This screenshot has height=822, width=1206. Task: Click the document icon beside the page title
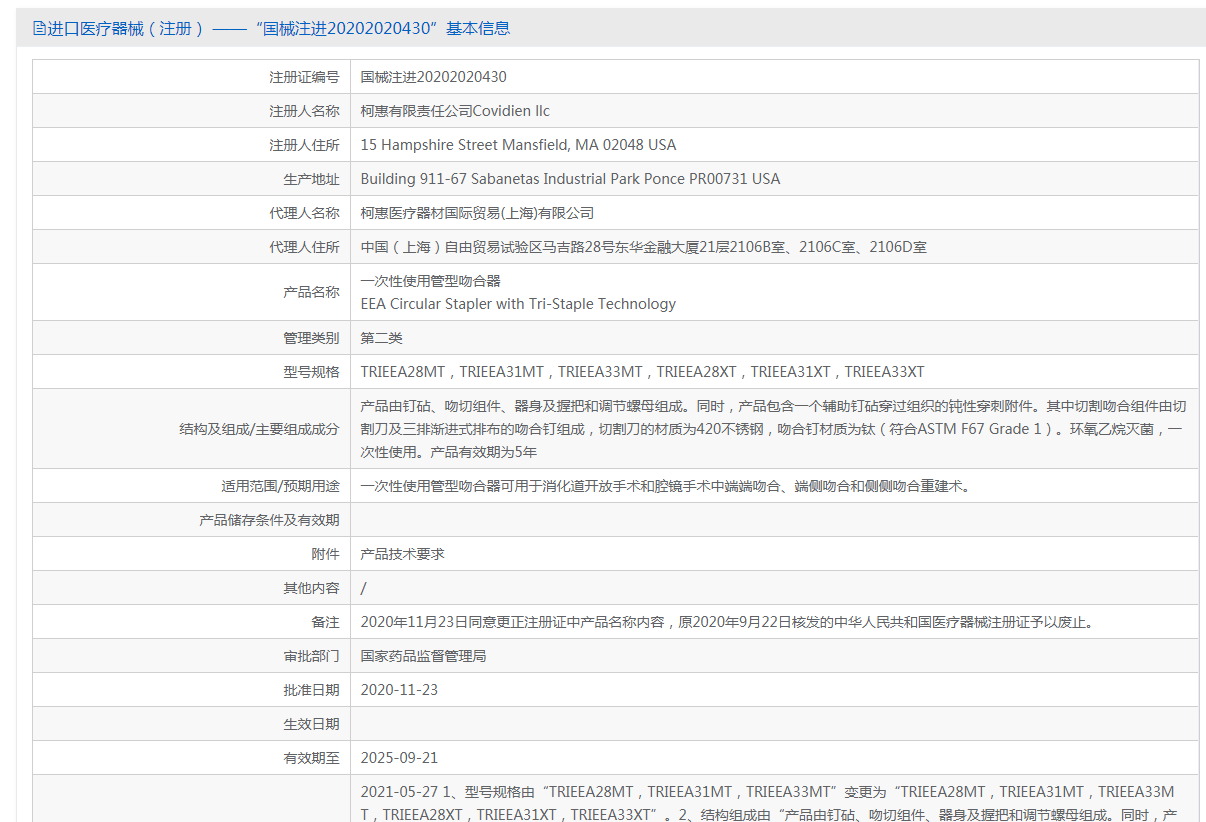(39, 29)
